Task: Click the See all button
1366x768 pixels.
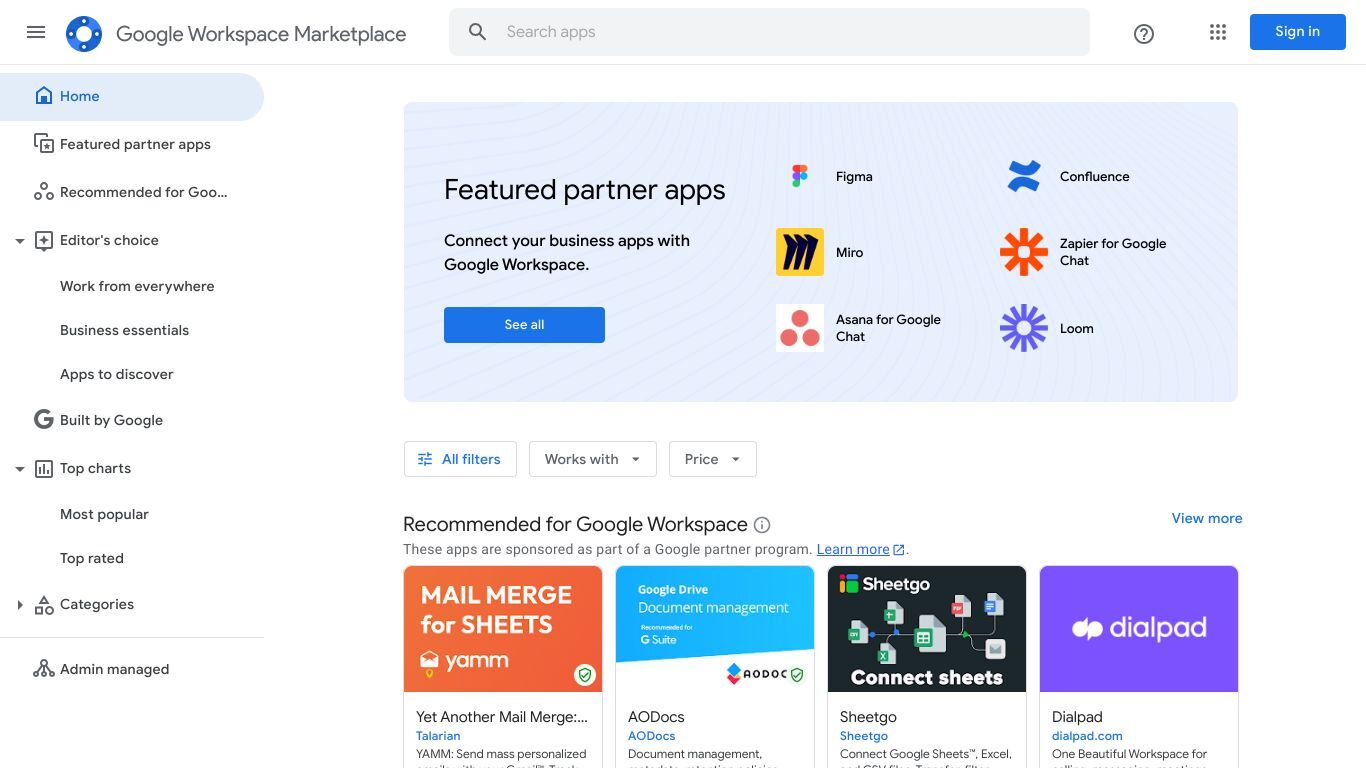Action: click(x=524, y=325)
